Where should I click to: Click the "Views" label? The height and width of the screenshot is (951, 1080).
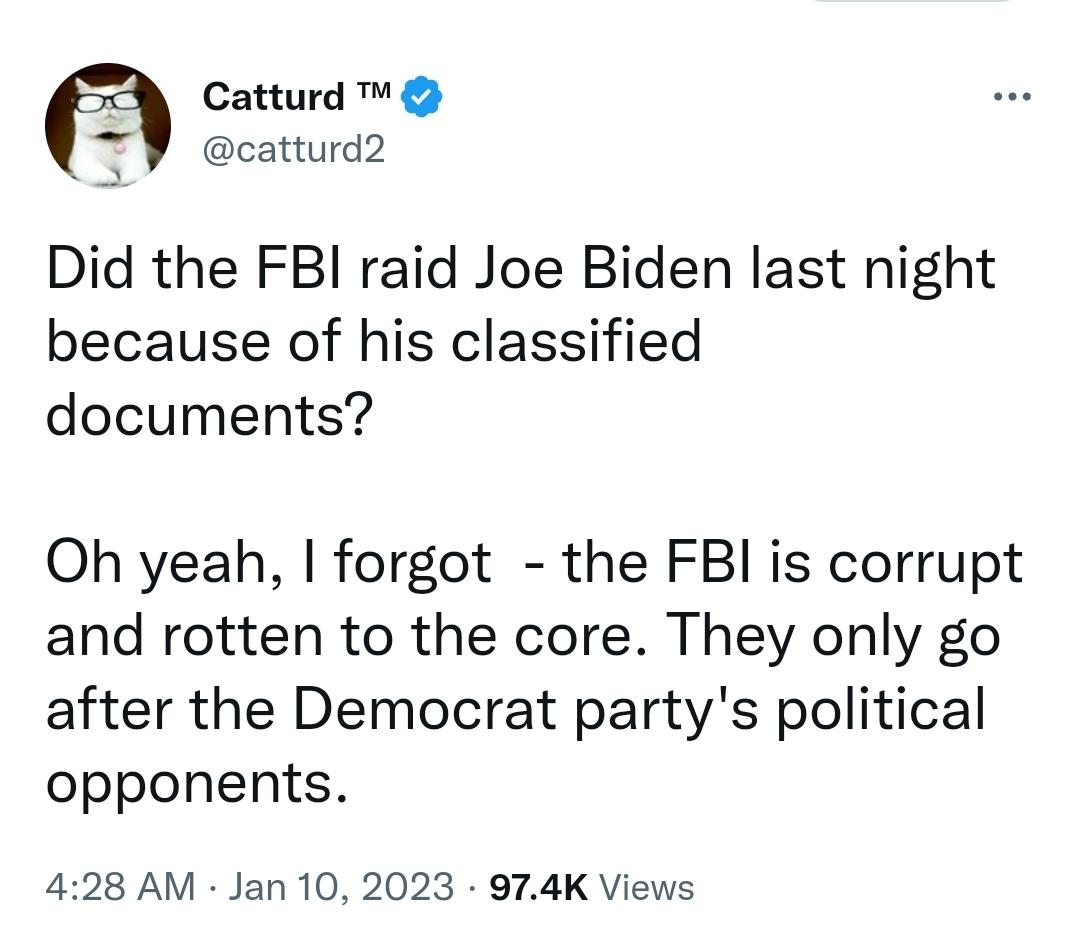tap(650, 886)
